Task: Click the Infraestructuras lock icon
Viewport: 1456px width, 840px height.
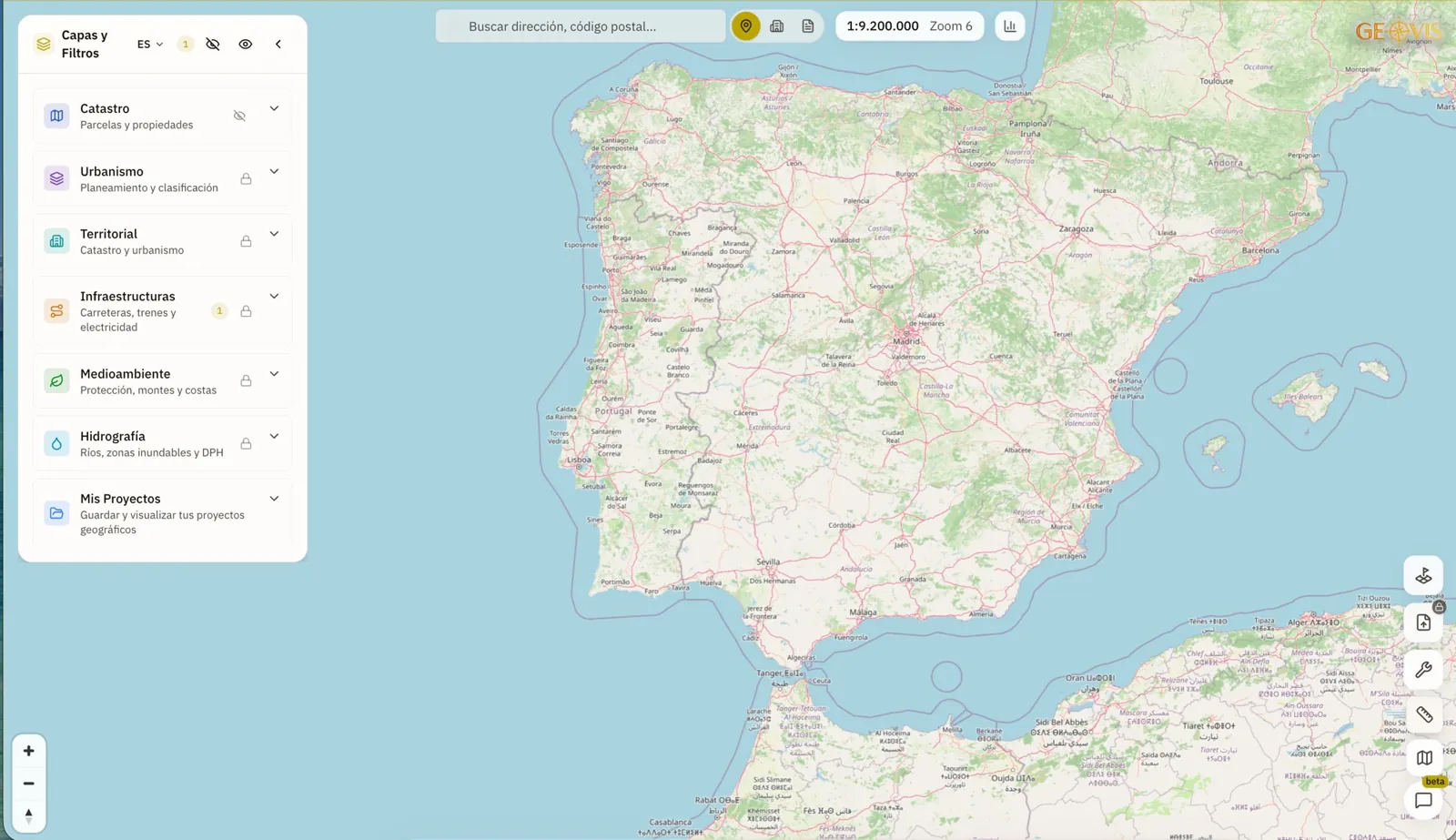Action: 246,311
